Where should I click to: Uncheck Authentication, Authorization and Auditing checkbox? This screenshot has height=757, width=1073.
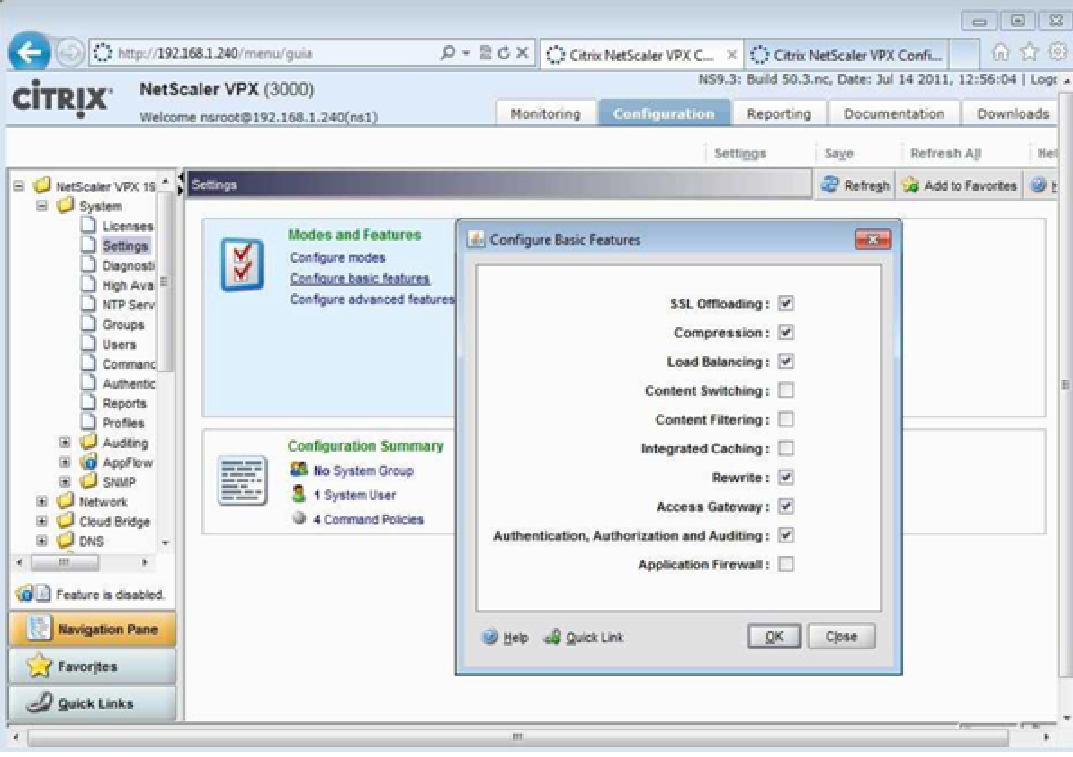(786, 535)
